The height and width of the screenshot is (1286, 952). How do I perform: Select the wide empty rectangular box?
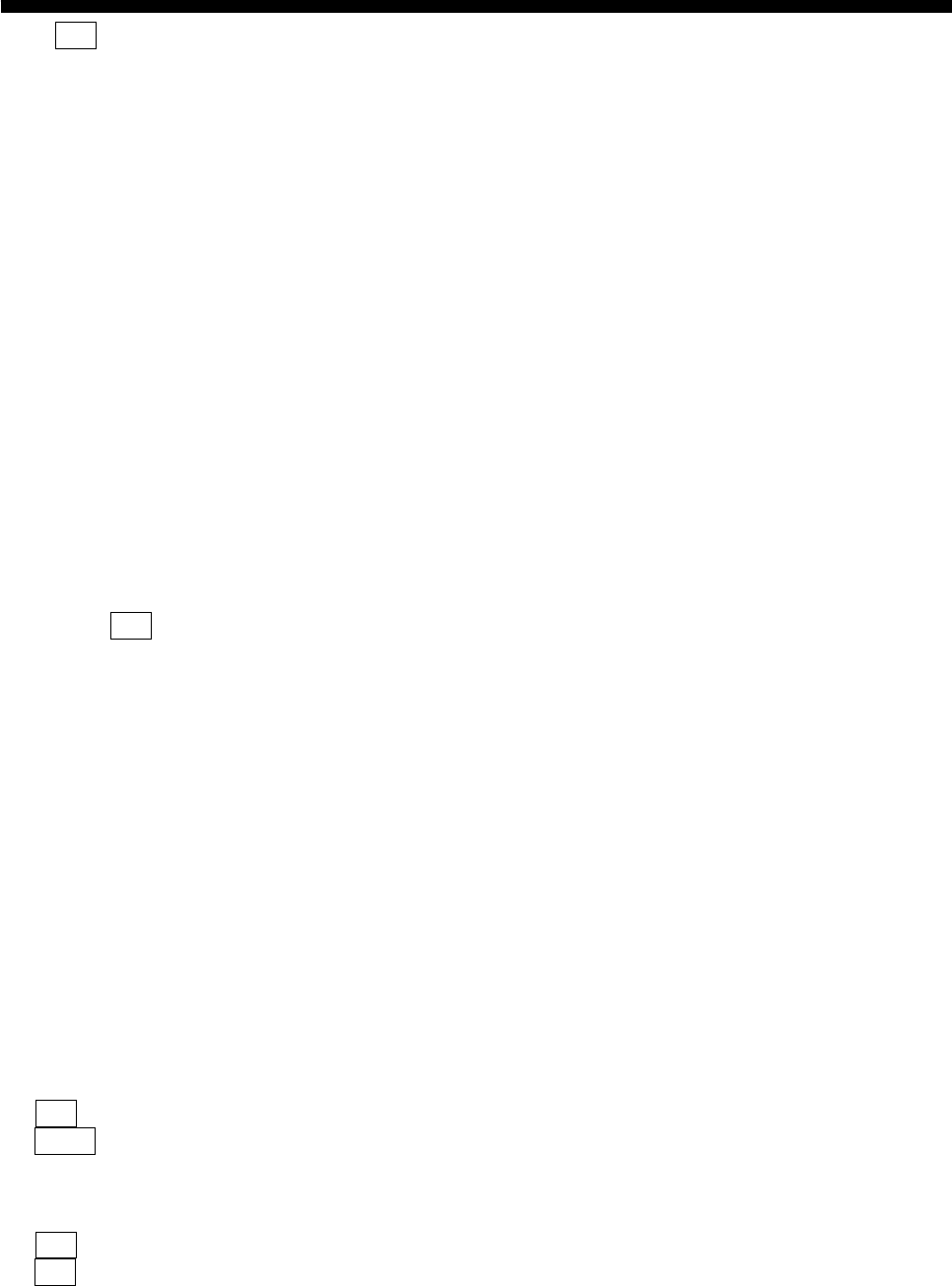coord(65,1141)
